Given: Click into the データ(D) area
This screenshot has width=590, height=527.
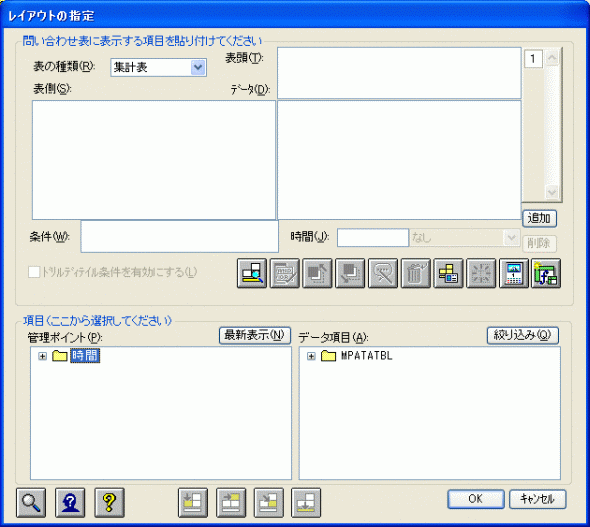Looking at the screenshot, I should [x=399, y=160].
